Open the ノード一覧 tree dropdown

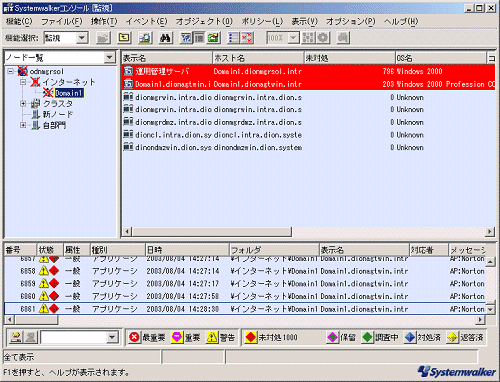[109, 58]
